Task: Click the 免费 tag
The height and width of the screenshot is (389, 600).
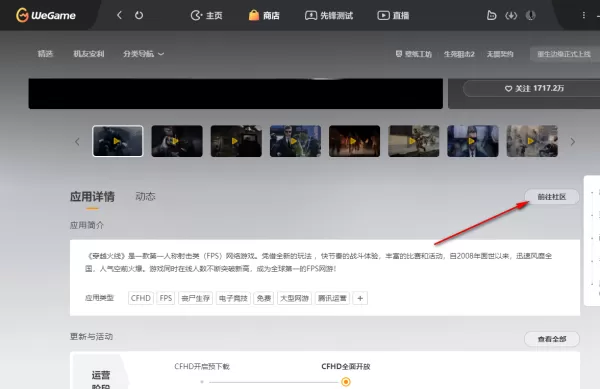Action: [x=264, y=298]
